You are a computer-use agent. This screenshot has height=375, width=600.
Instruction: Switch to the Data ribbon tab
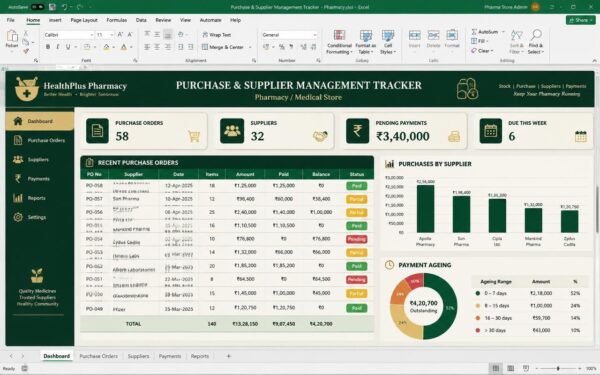[141, 20]
